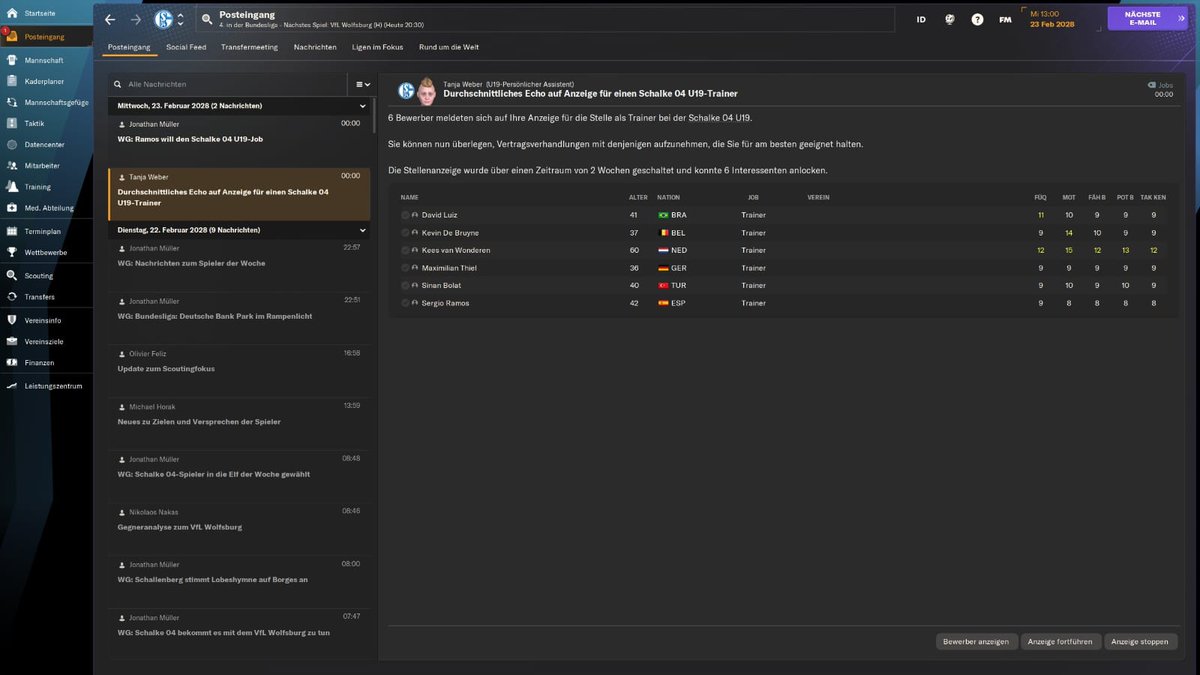
Task: Sort applicants by NATION column
Action: click(668, 197)
